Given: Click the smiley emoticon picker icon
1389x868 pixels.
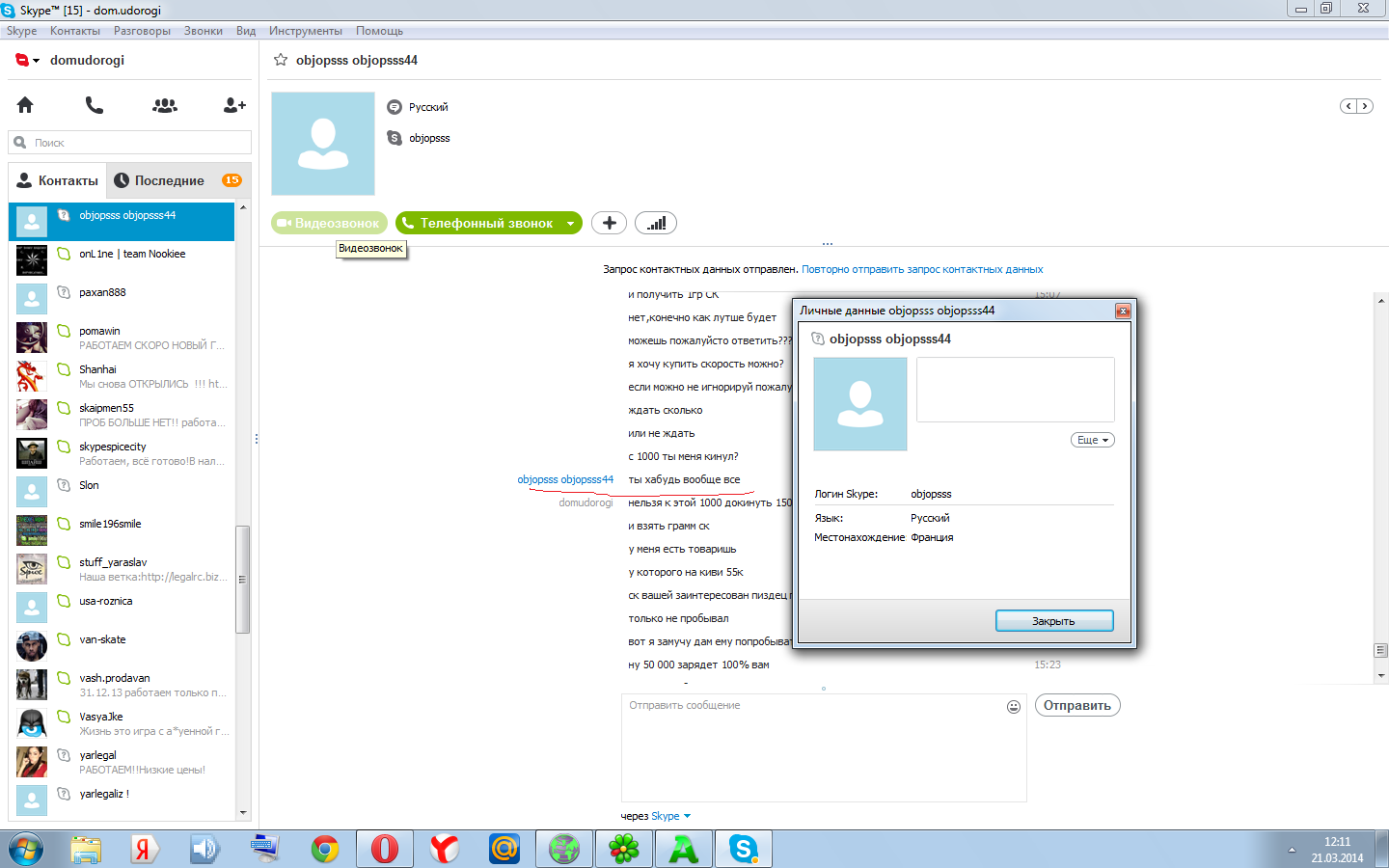Looking at the screenshot, I should (1014, 707).
